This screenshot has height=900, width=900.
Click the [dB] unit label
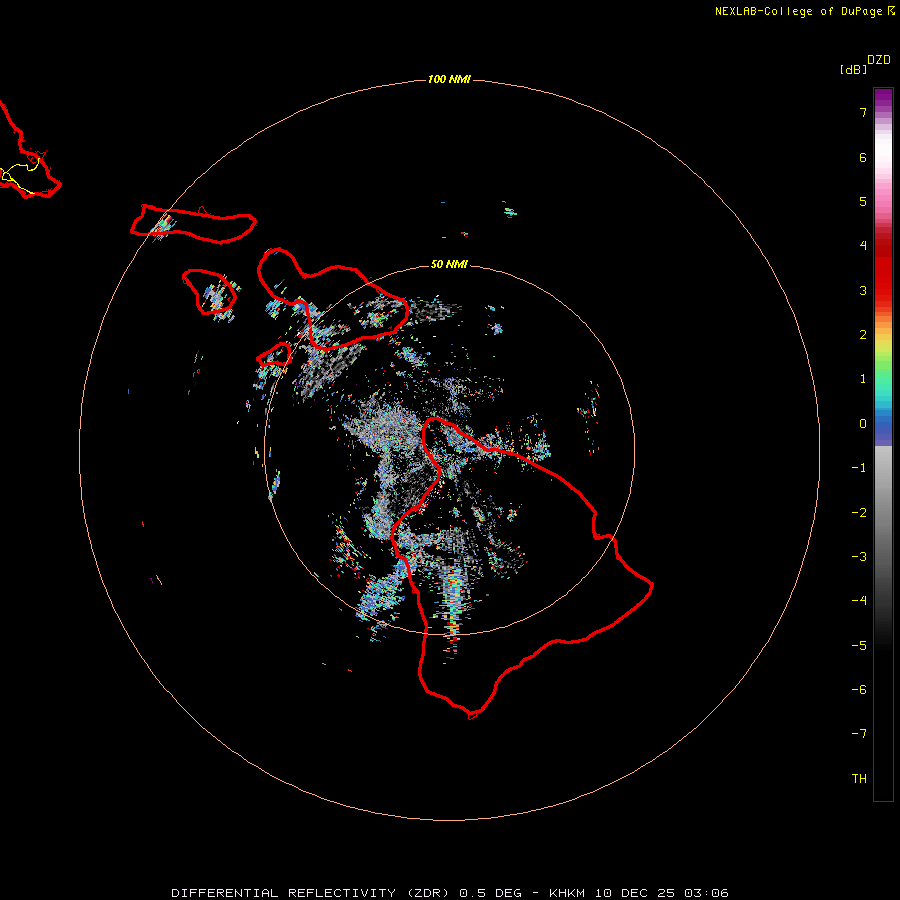tap(854, 69)
